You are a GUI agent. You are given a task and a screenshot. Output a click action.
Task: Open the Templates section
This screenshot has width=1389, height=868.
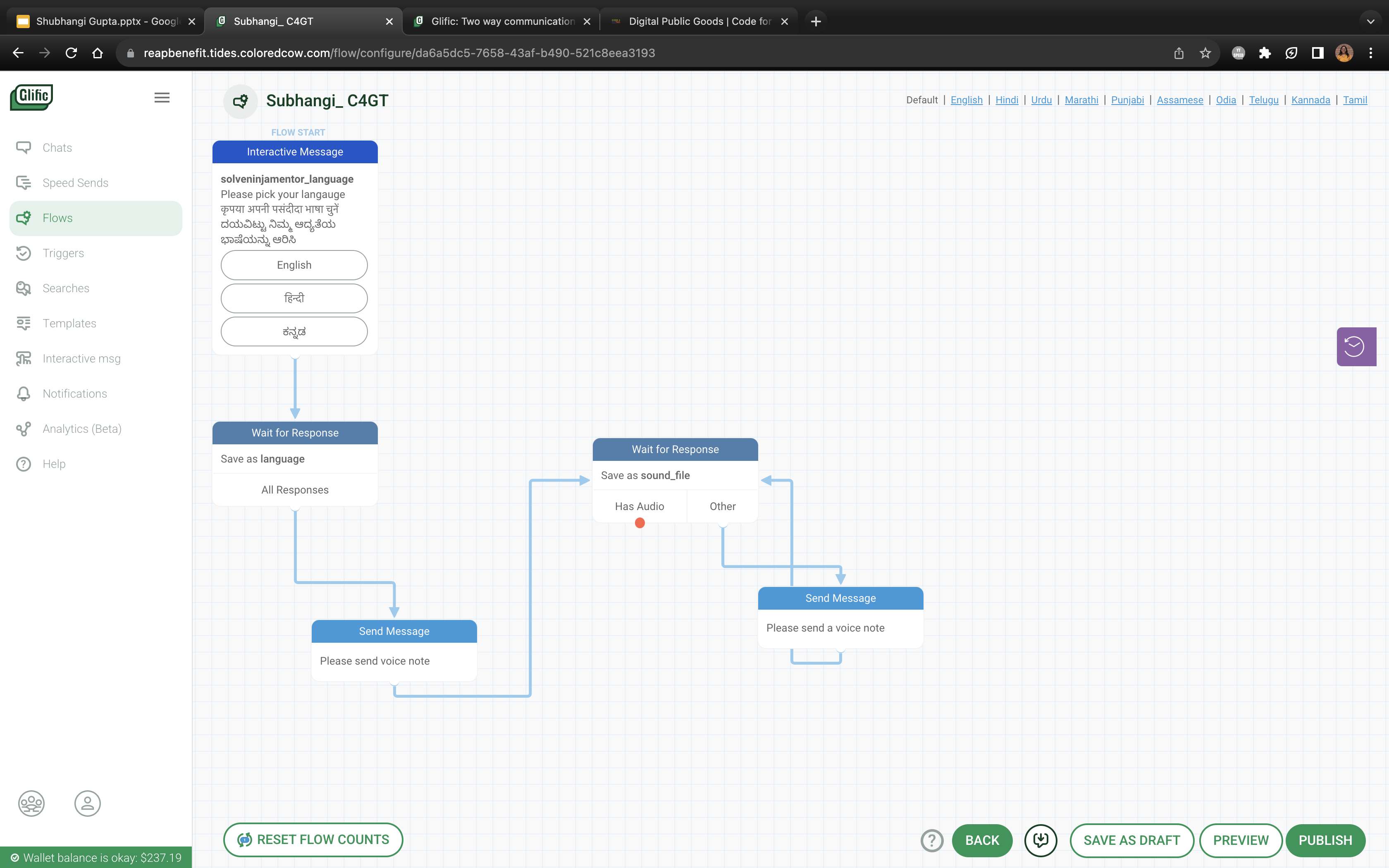69,323
